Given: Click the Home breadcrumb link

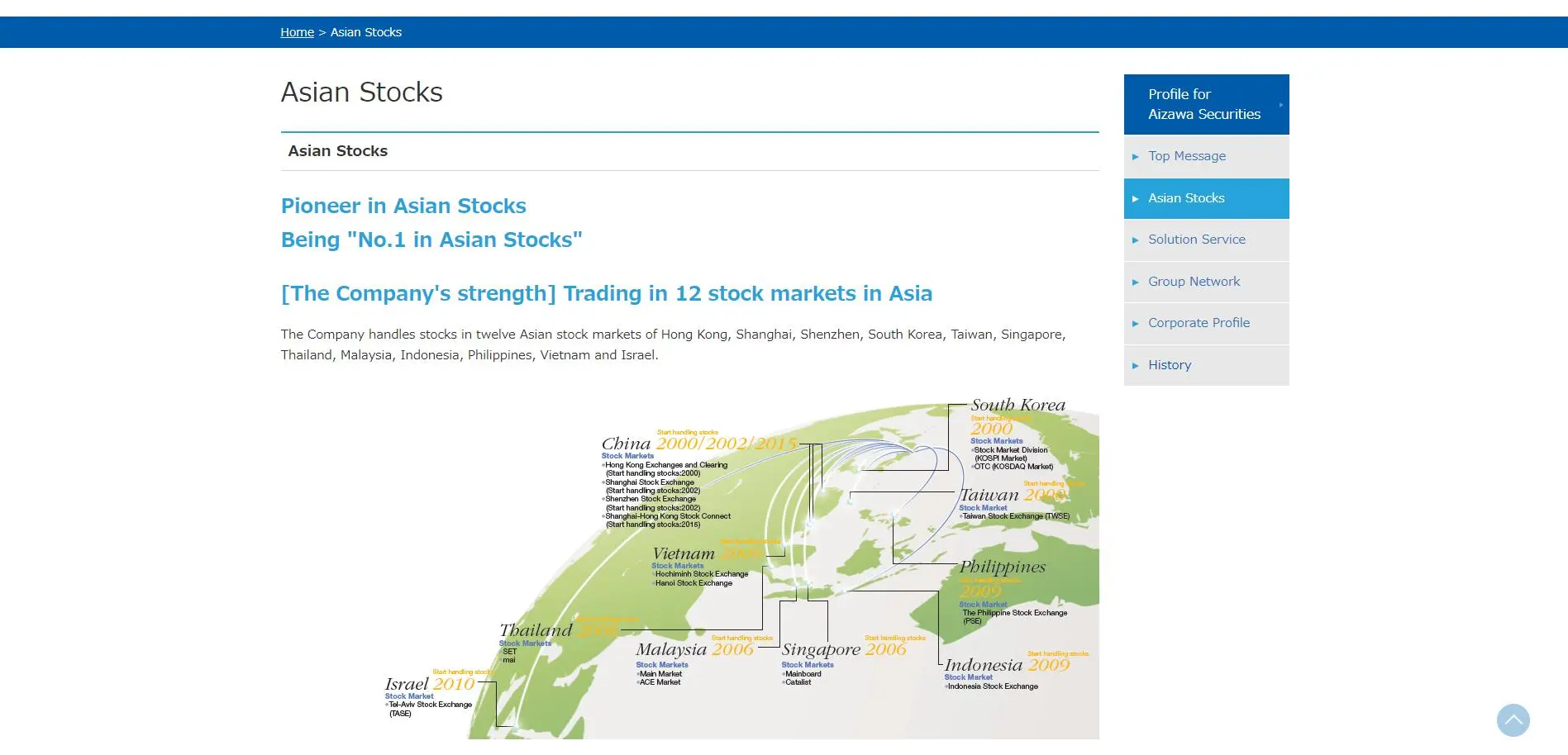Looking at the screenshot, I should 297,32.
